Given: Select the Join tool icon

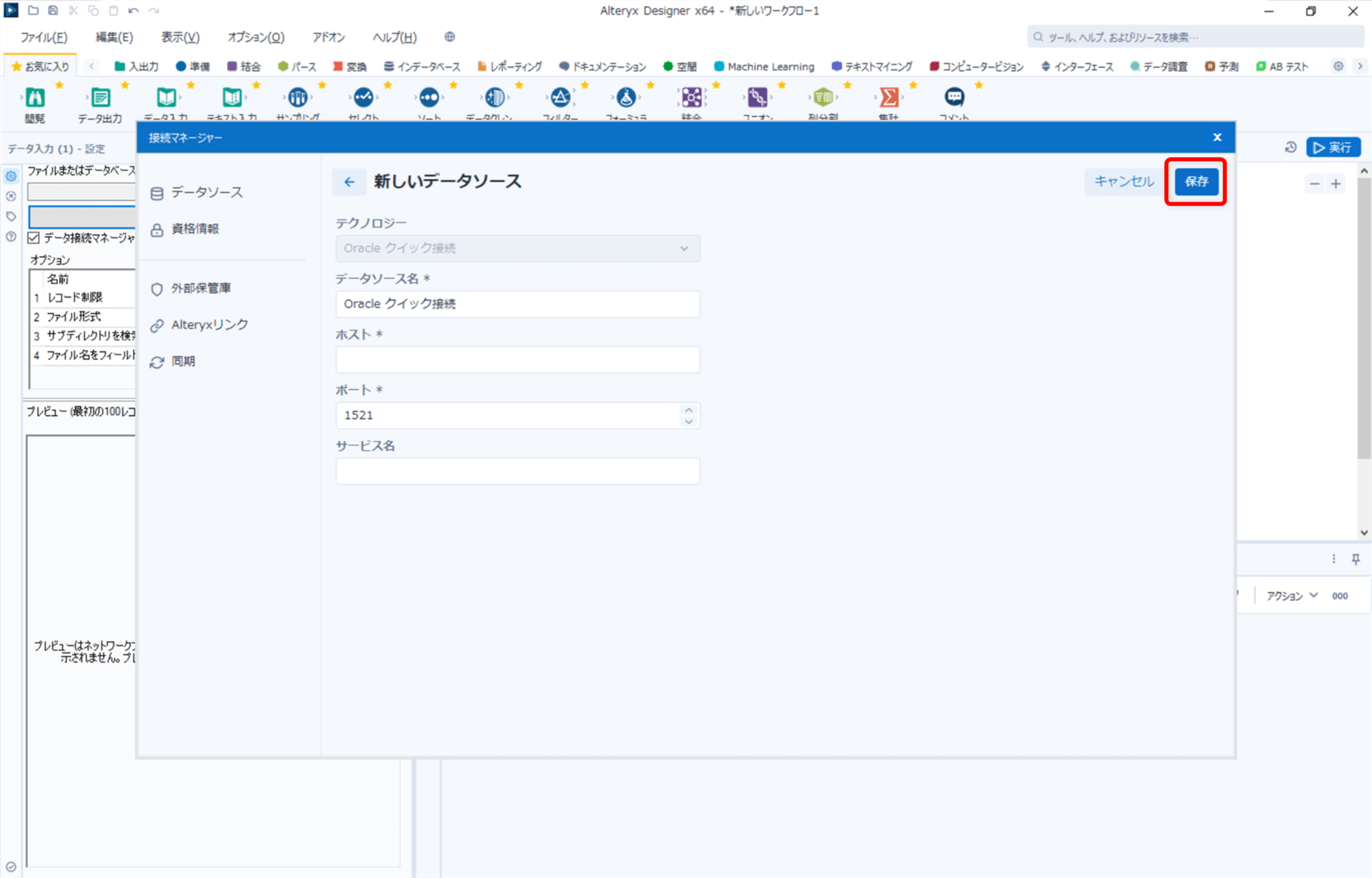Looking at the screenshot, I should coord(691,97).
